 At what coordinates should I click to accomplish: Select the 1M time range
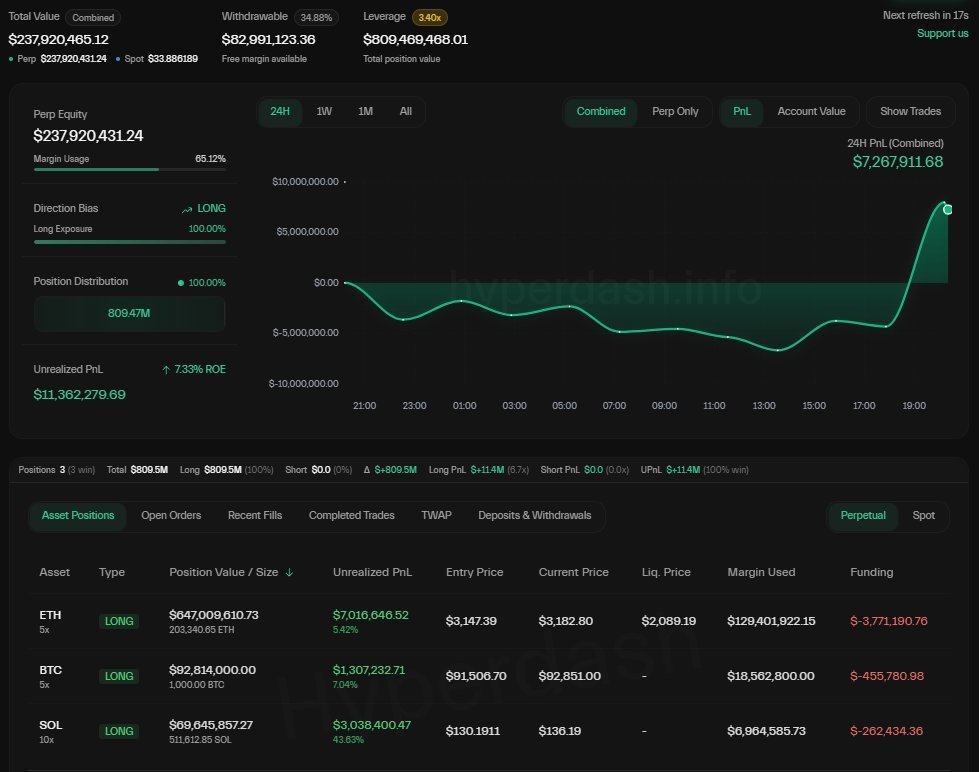click(365, 112)
